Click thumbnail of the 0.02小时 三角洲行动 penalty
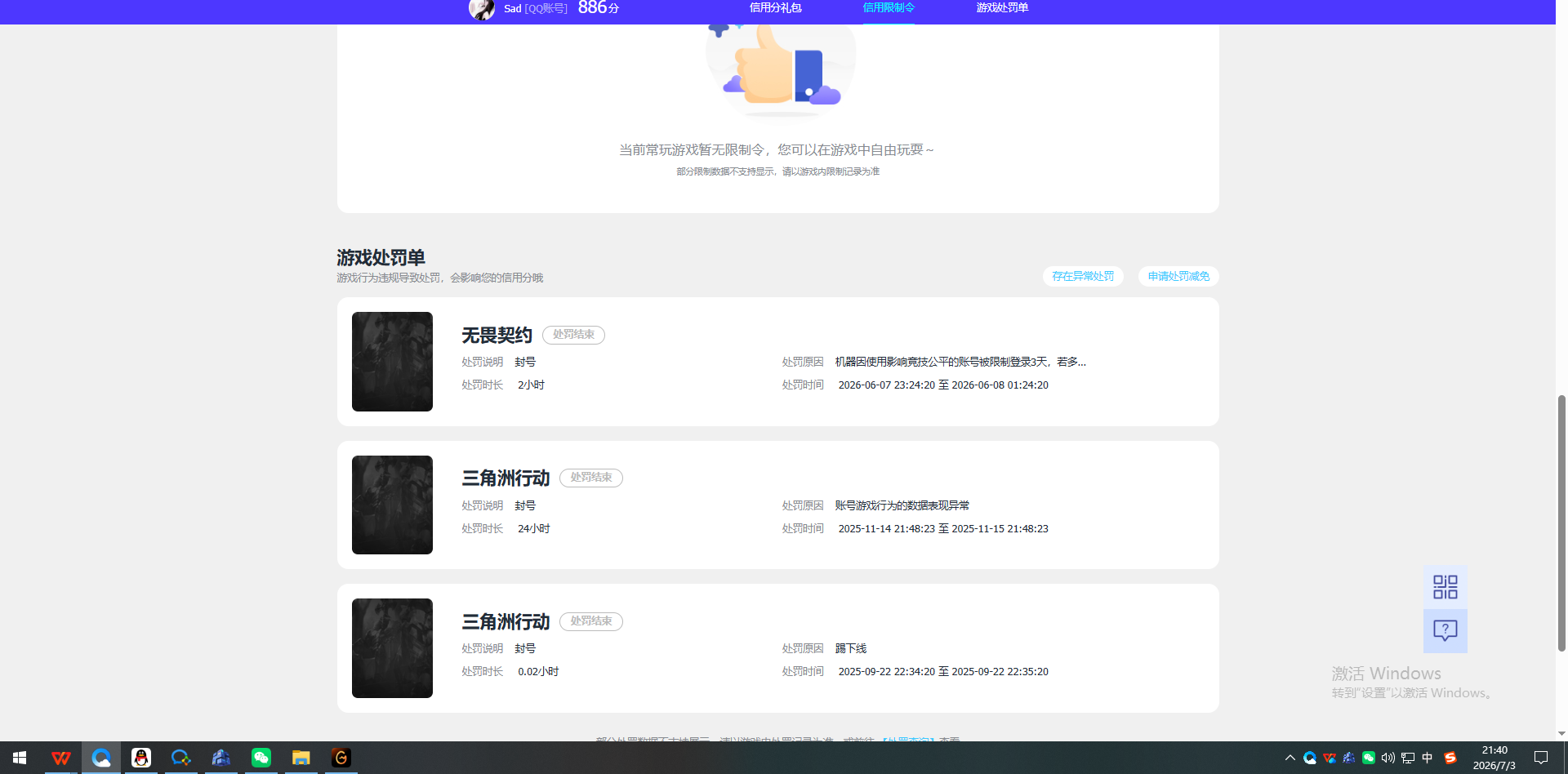 point(392,648)
